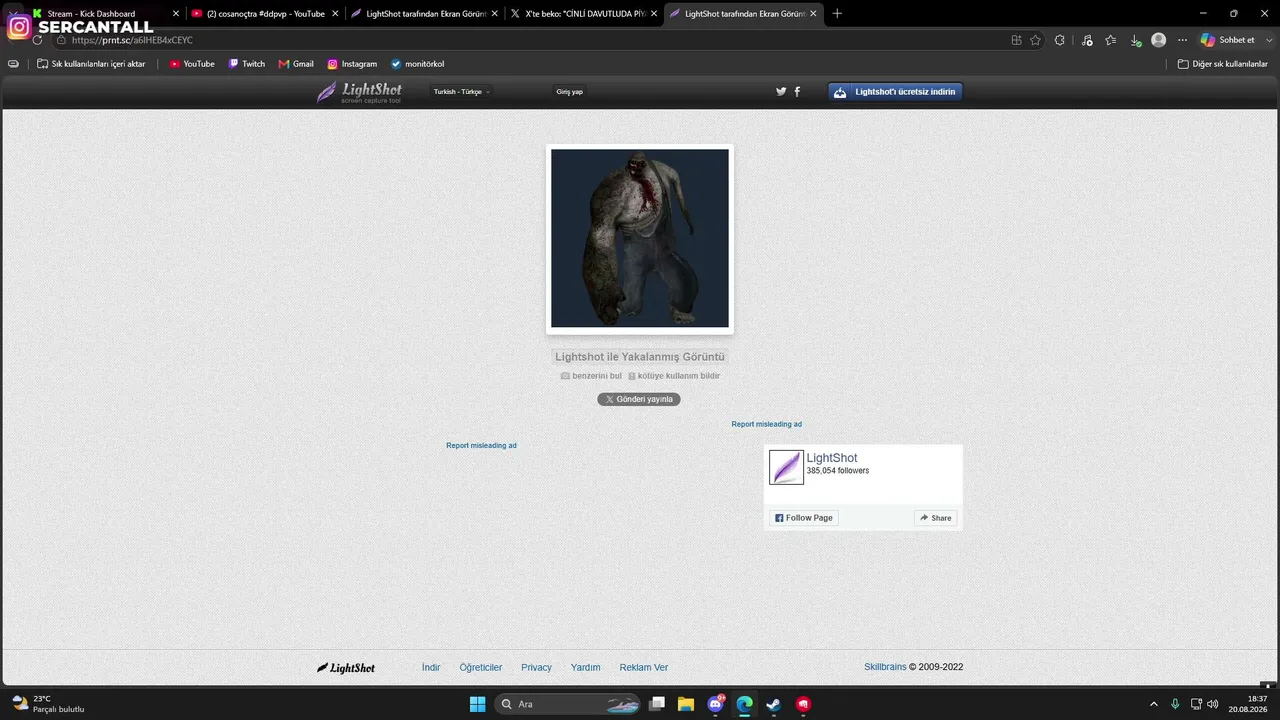Open the Gmail bookmark
The width and height of the screenshot is (1280, 720).
click(x=296, y=64)
